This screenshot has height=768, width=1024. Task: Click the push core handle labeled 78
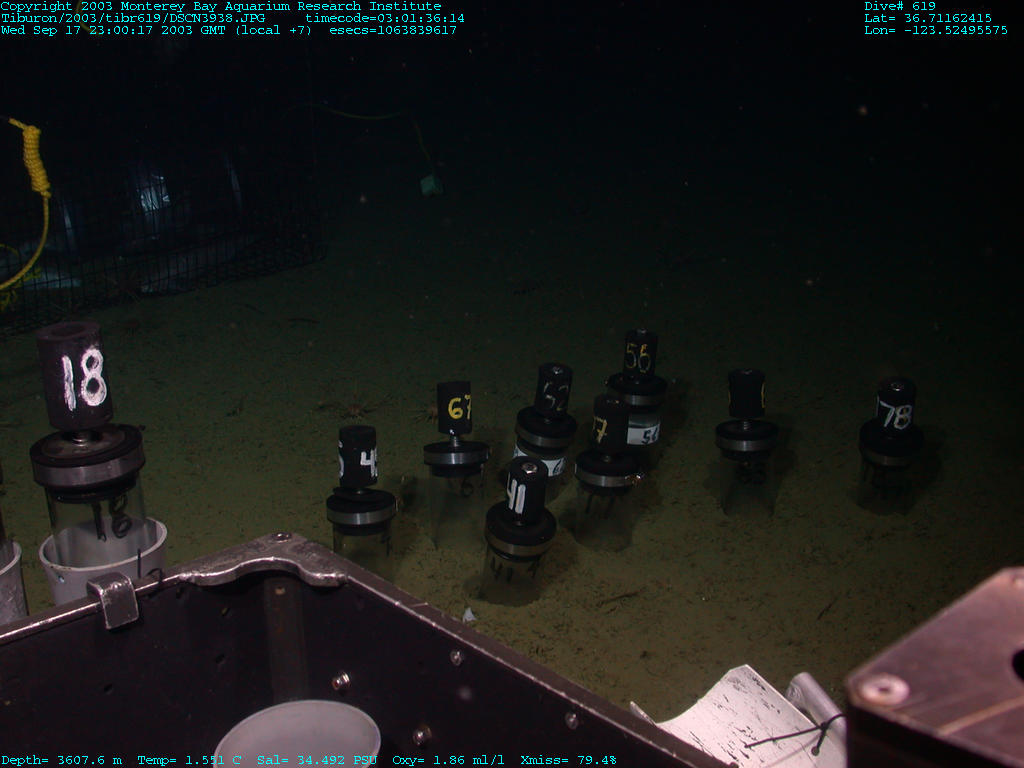(x=895, y=406)
